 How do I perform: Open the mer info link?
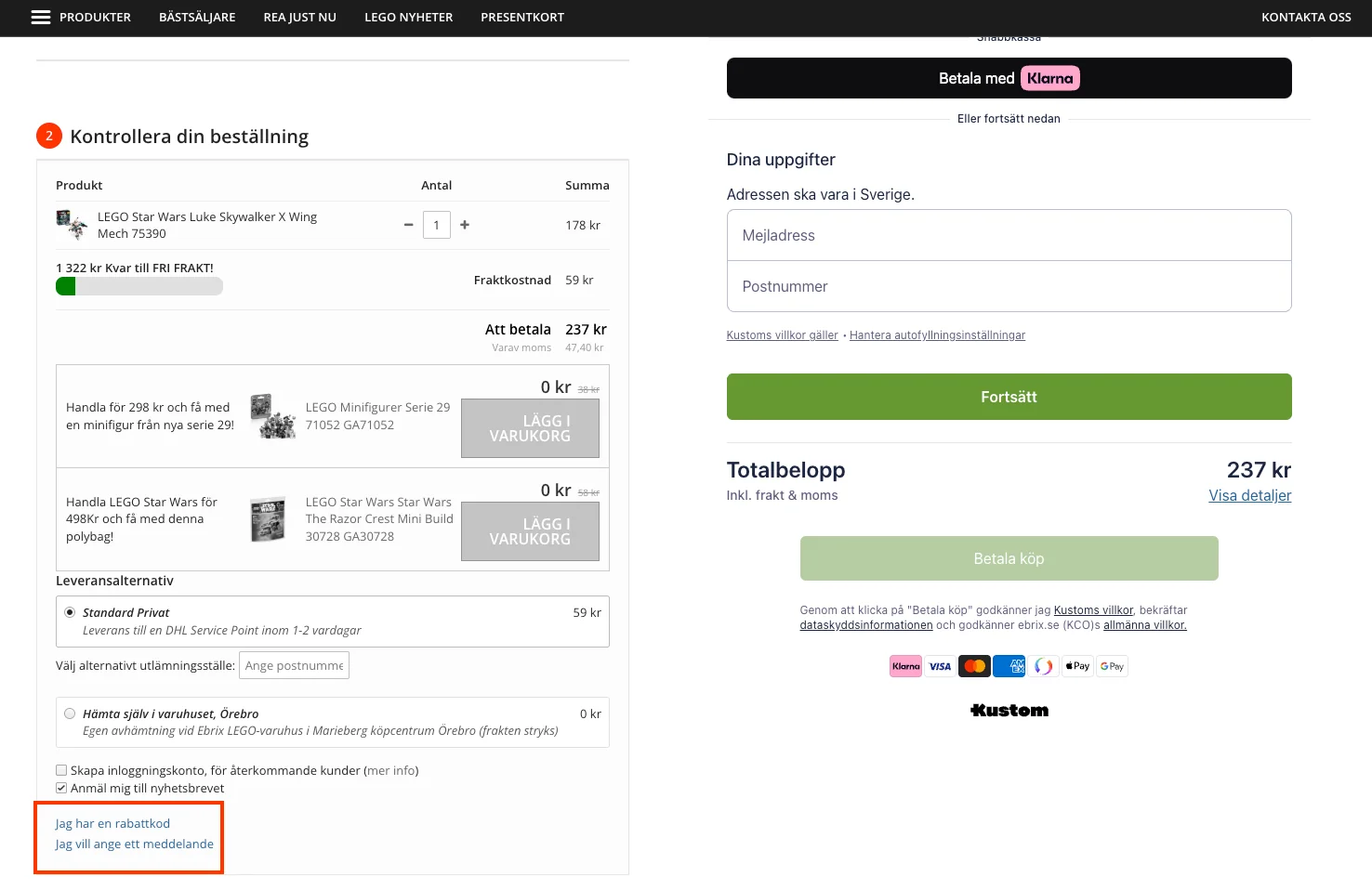pos(390,770)
